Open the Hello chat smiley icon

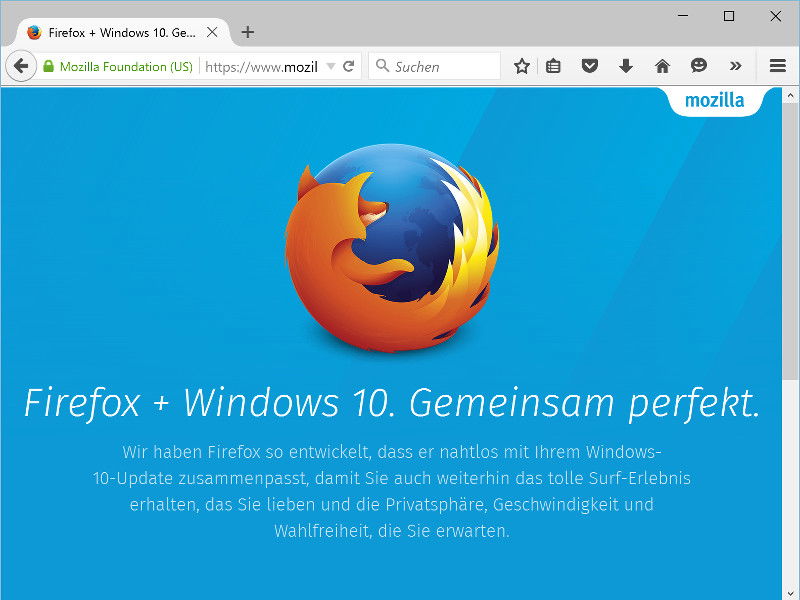[x=699, y=66]
